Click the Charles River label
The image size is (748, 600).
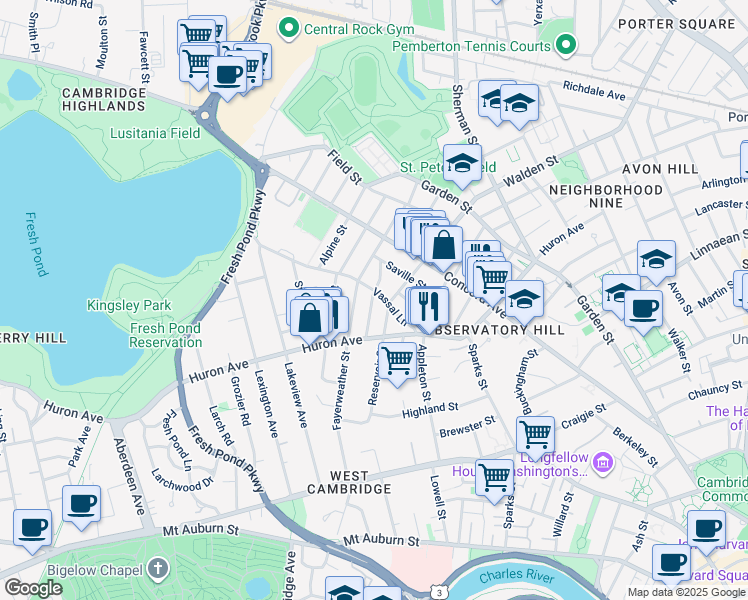click(x=517, y=576)
